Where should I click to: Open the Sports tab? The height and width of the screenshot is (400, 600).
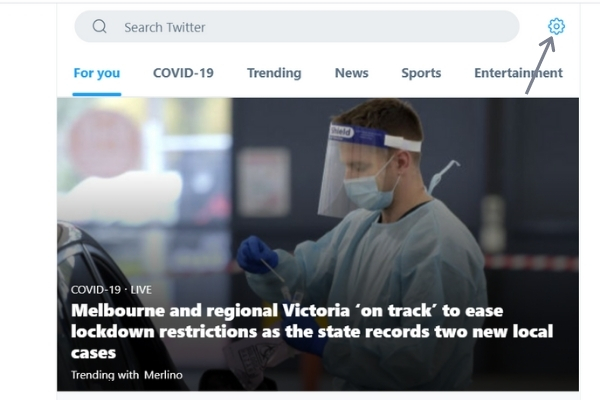(421, 73)
